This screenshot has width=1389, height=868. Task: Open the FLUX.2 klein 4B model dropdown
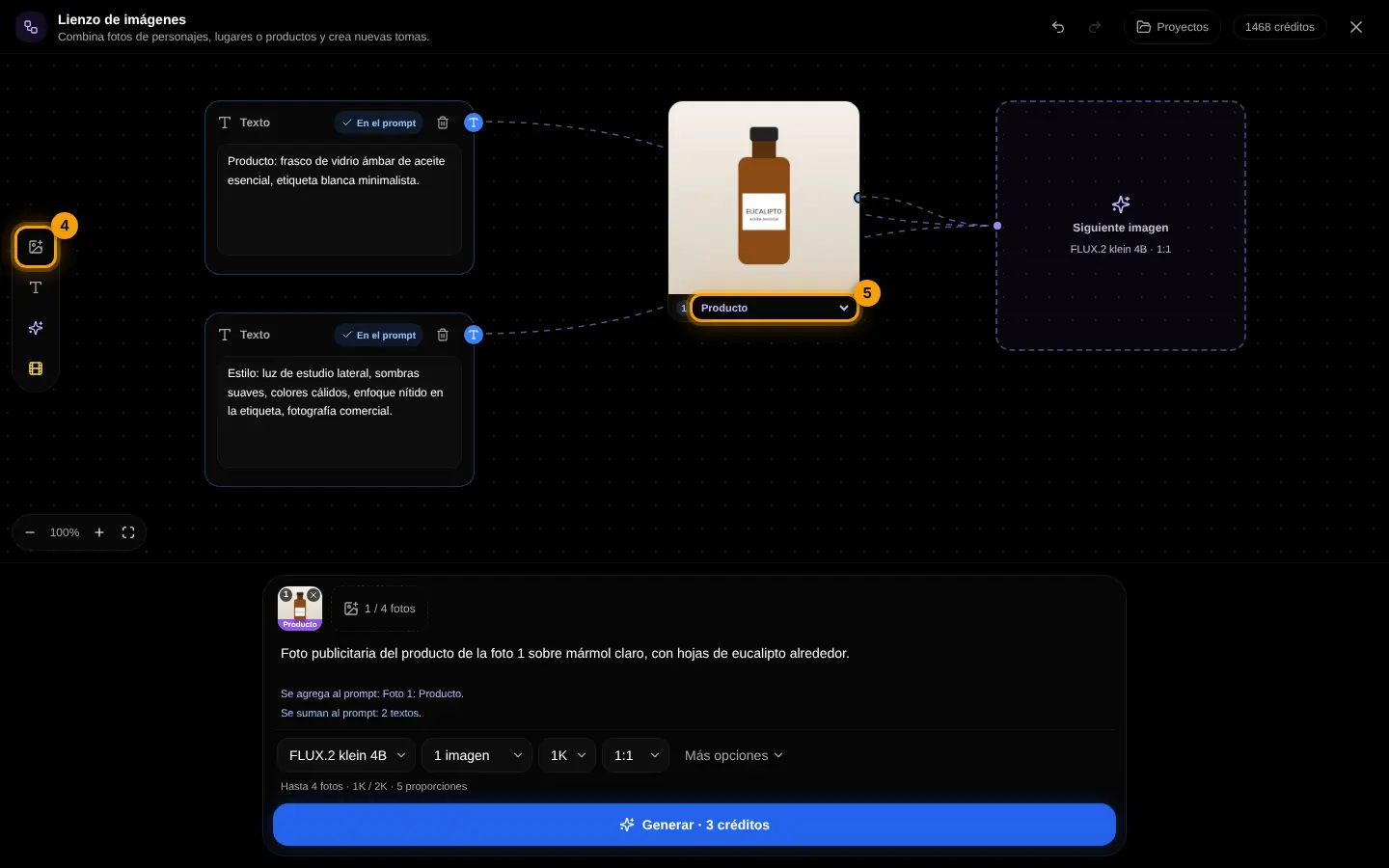pos(346,755)
